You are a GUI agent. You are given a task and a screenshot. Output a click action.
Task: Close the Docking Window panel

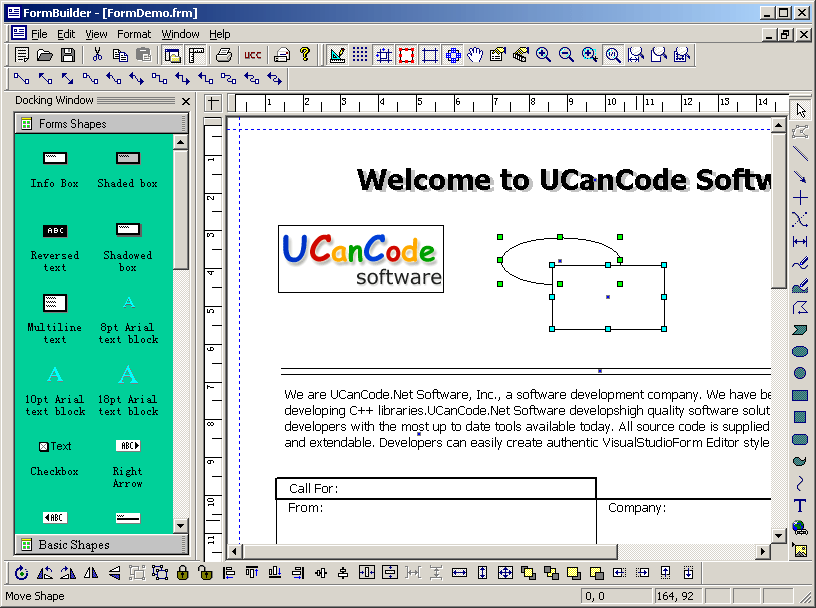186,102
